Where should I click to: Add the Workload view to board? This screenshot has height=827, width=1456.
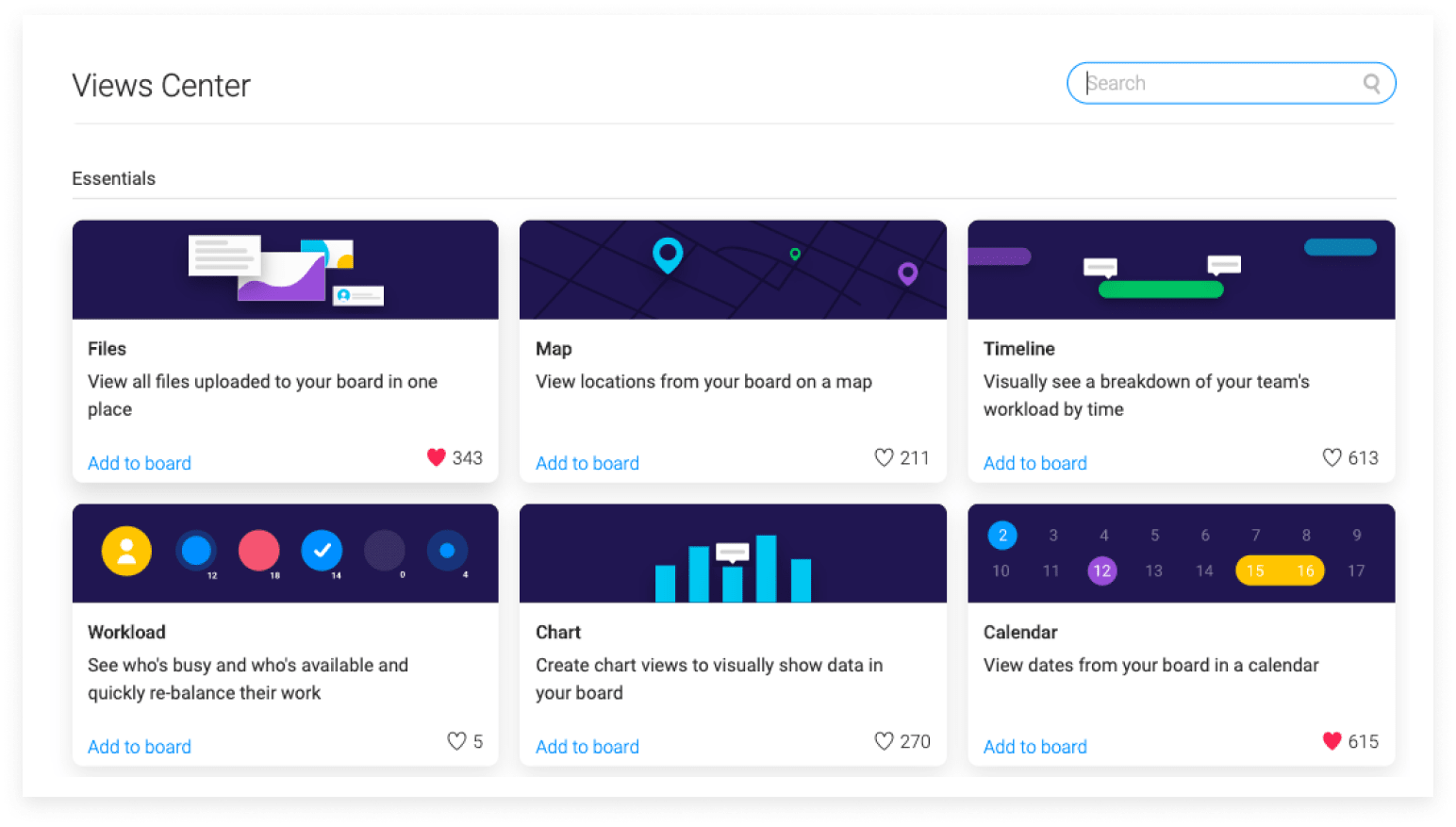[140, 747]
